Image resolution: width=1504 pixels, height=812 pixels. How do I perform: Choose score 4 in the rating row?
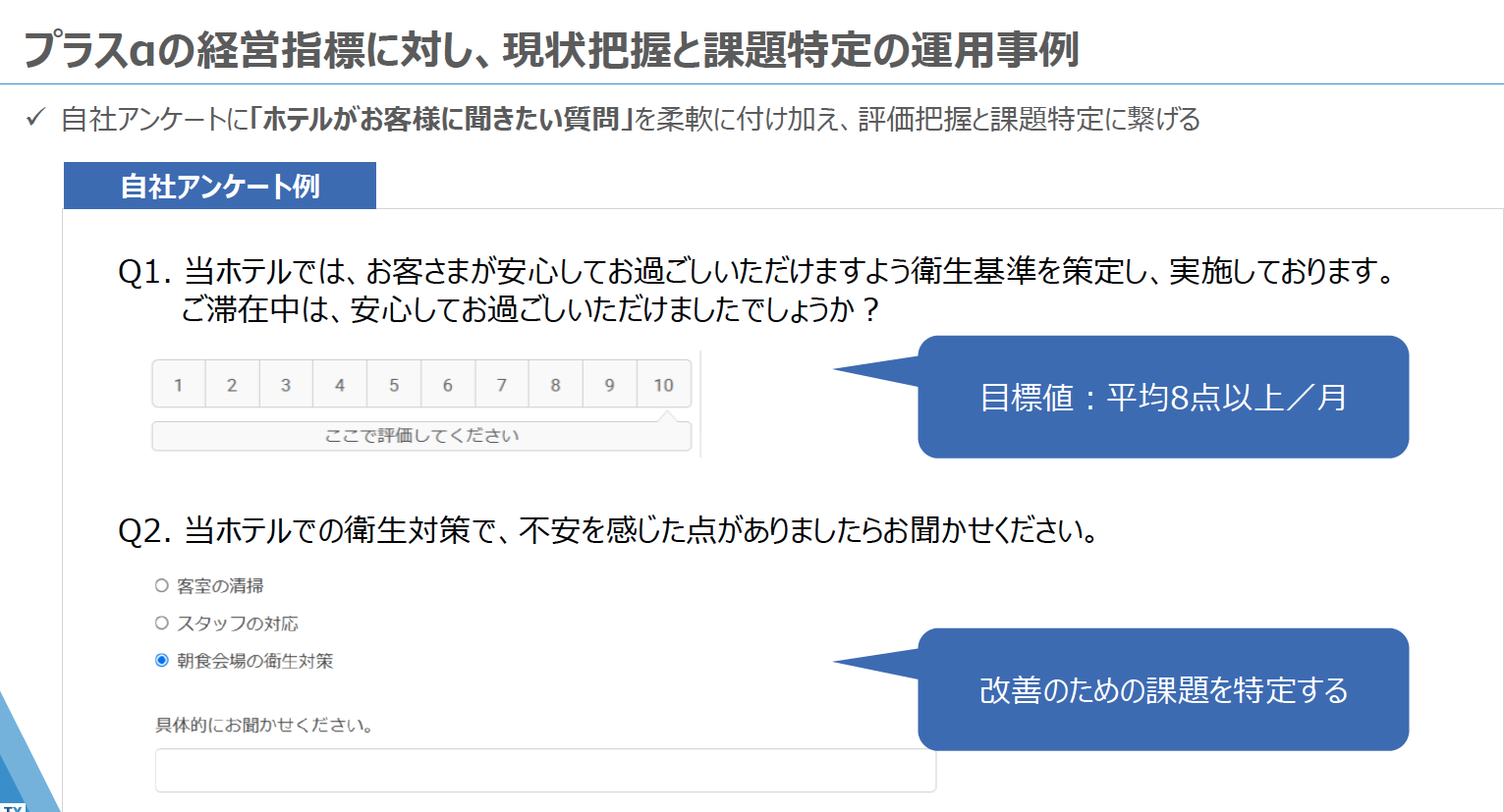point(340,384)
